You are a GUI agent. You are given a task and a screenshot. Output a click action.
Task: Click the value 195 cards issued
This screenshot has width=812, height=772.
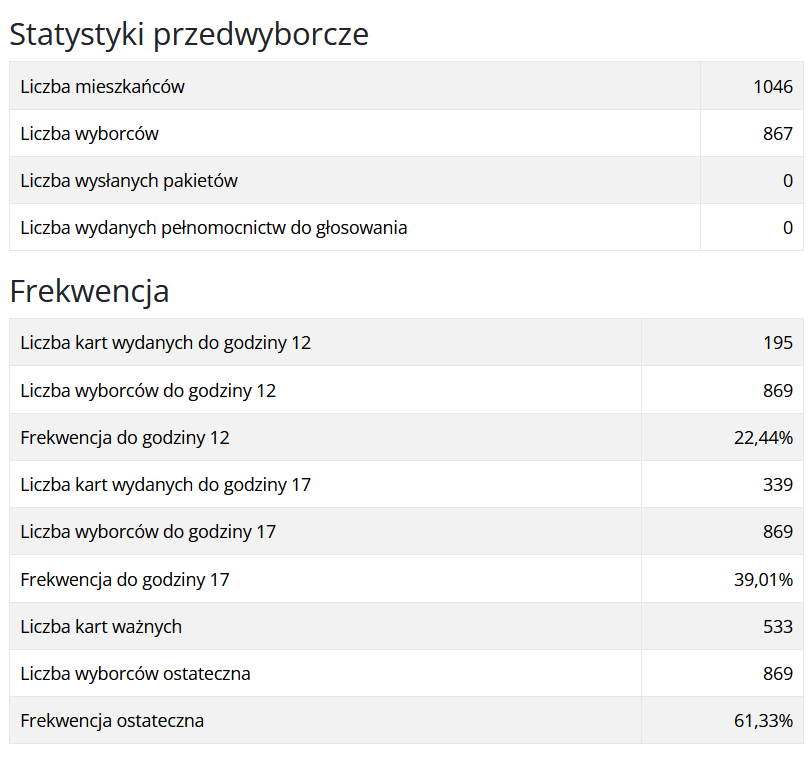click(x=777, y=343)
